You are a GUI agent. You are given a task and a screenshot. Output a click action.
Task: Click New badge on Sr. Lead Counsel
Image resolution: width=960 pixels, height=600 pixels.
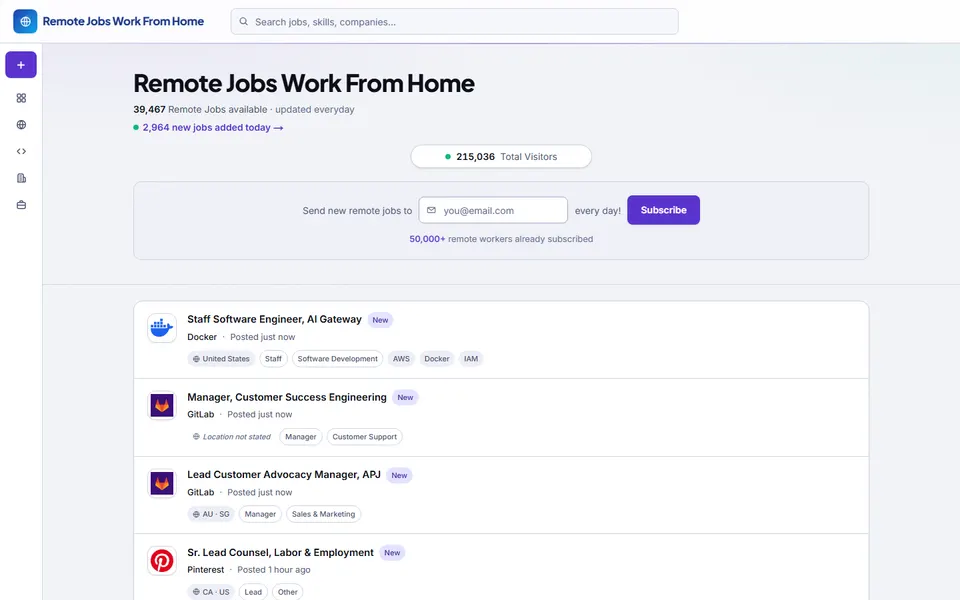point(392,553)
